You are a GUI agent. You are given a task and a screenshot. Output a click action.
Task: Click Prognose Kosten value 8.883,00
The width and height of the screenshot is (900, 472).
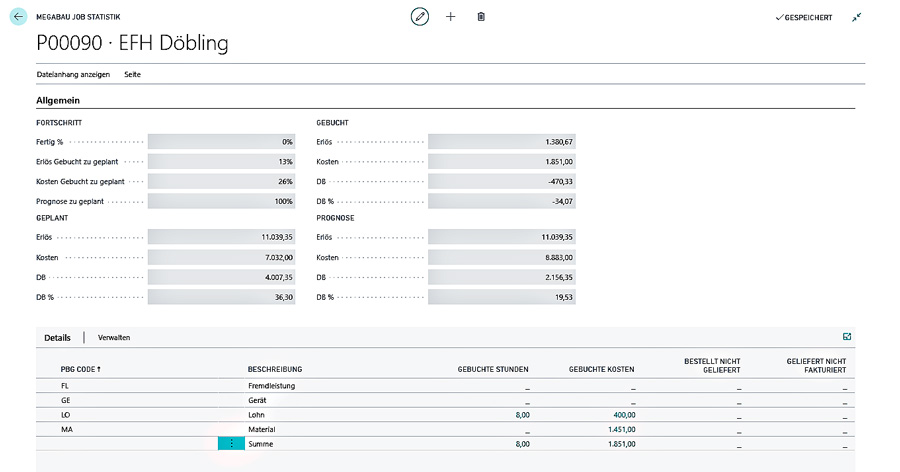502,258
